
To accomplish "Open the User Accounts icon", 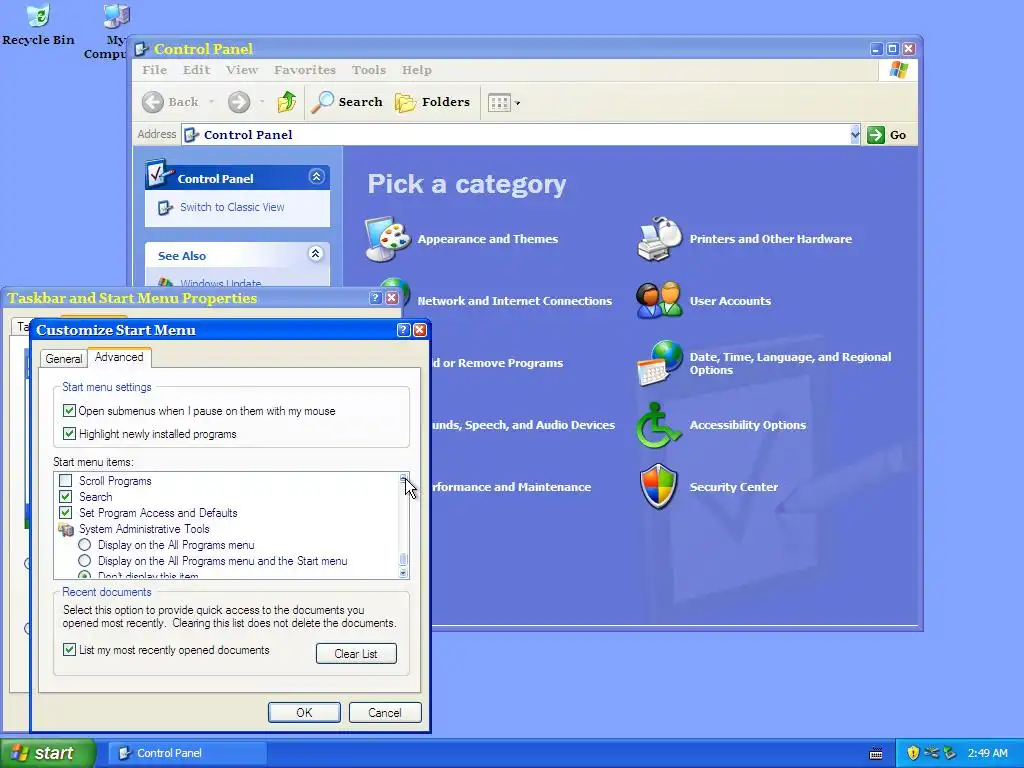I will pos(659,300).
